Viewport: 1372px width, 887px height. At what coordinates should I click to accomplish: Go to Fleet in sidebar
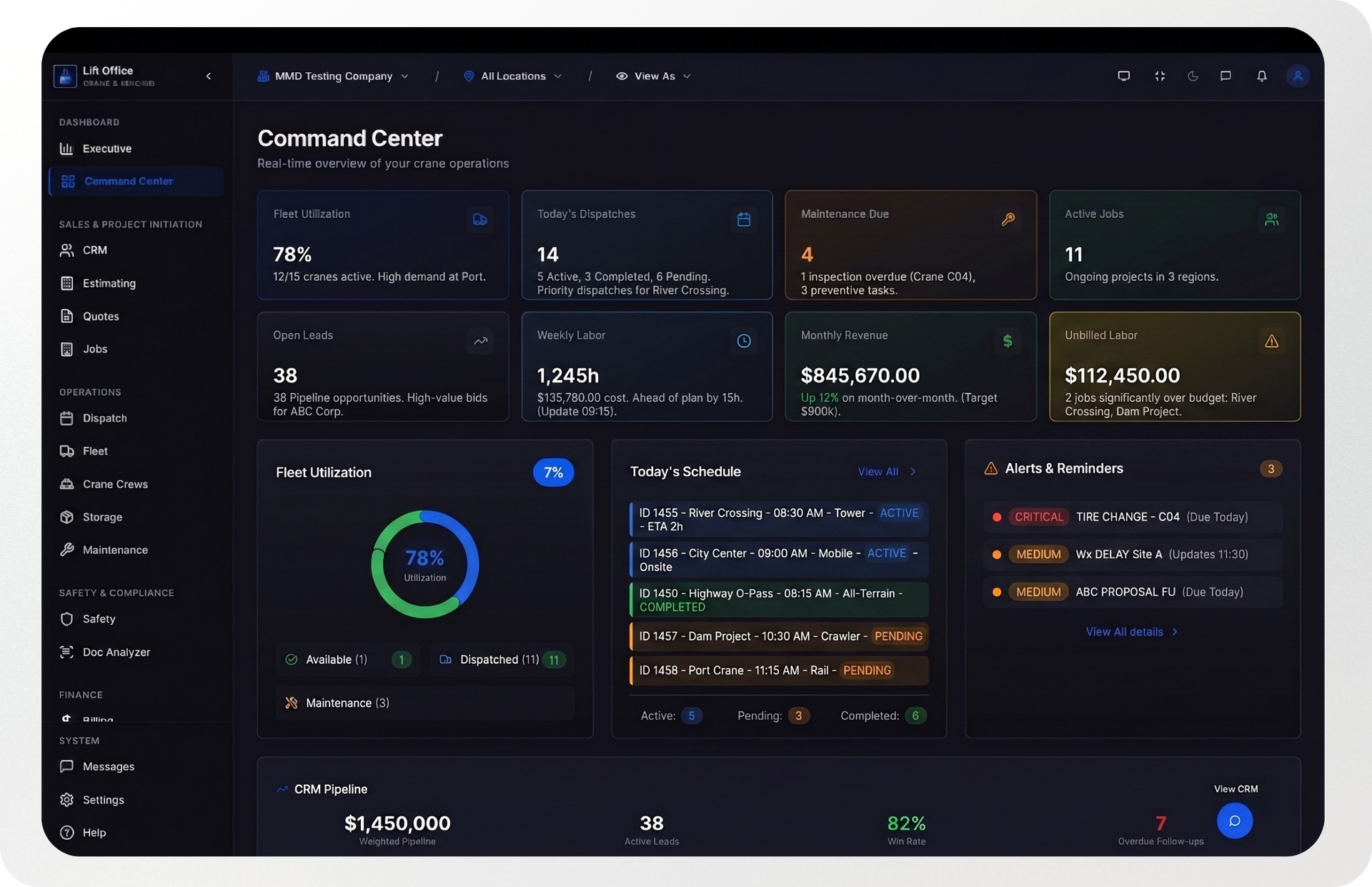pyautogui.click(x=136, y=451)
